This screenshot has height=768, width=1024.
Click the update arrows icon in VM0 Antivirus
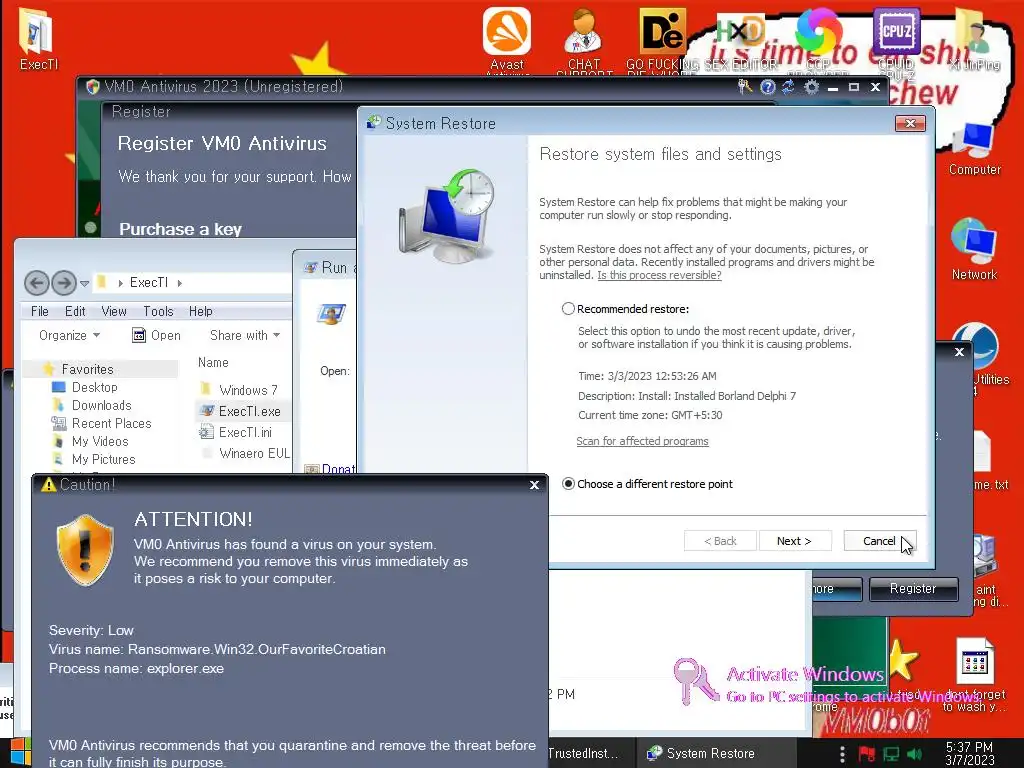pos(788,86)
